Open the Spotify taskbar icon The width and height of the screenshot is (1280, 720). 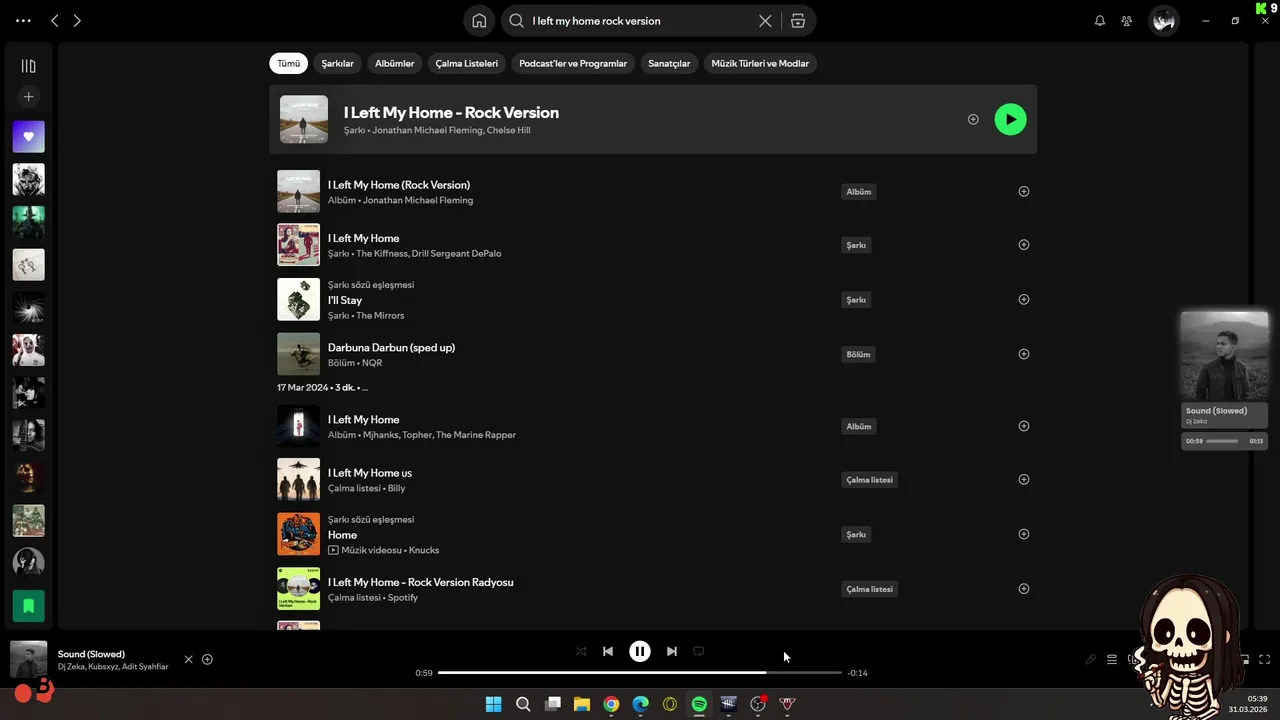(x=699, y=704)
